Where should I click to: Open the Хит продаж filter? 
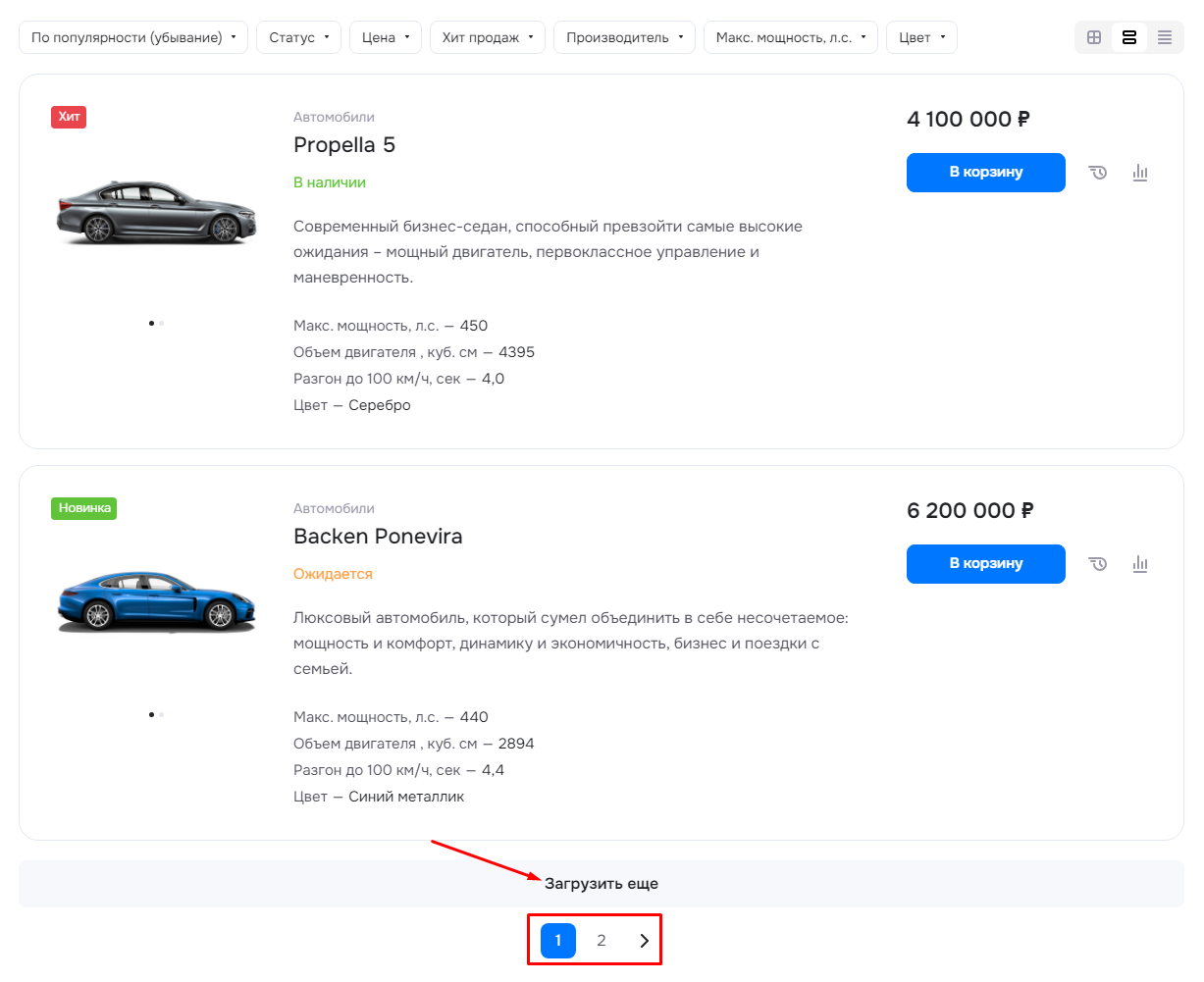coord(488,37)
